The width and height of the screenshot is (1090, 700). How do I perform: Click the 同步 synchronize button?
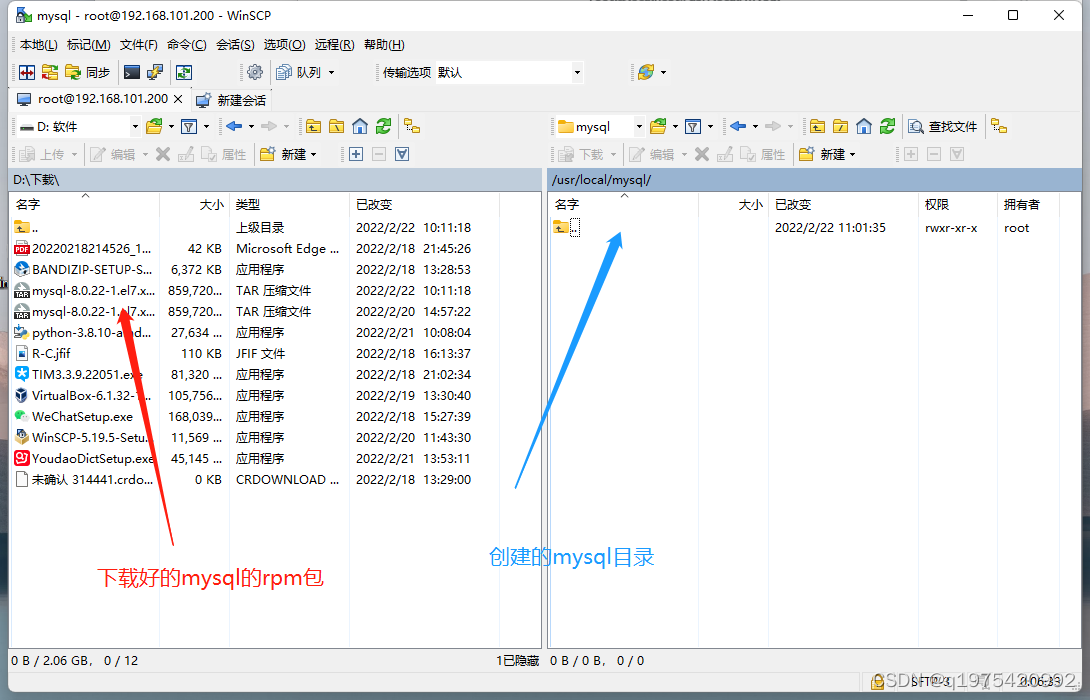pos(88,72)
